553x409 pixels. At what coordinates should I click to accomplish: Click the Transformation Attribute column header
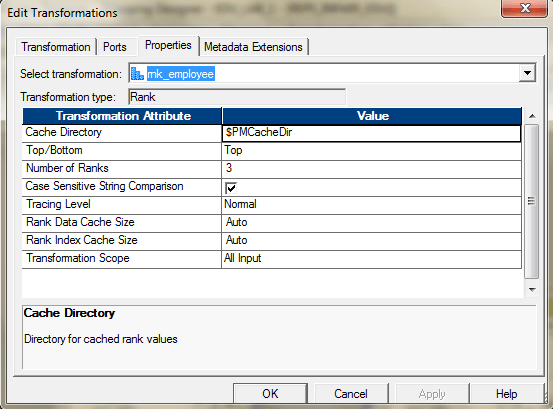coord(122,116)
